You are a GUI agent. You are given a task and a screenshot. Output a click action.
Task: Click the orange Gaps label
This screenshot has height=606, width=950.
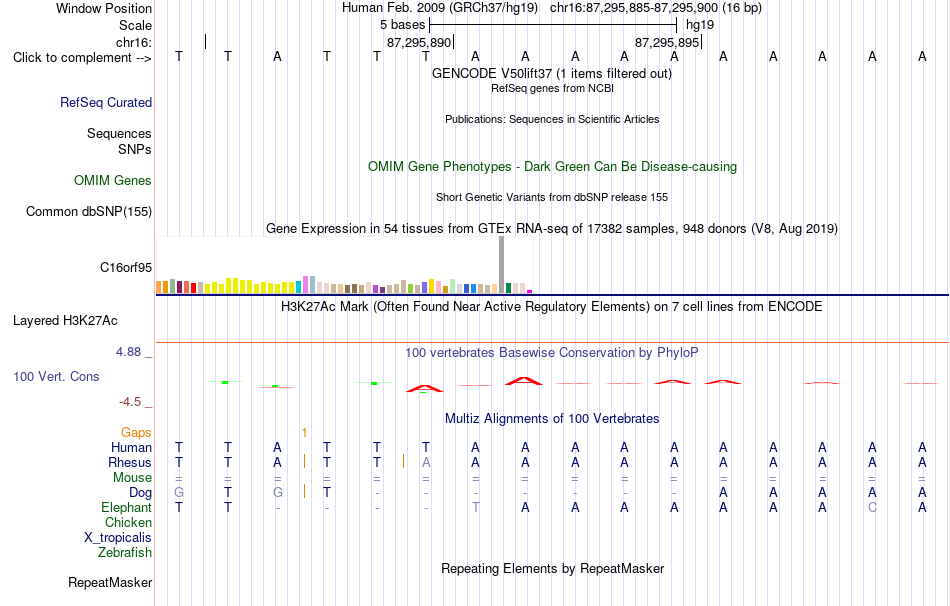[x=136, y=432]
